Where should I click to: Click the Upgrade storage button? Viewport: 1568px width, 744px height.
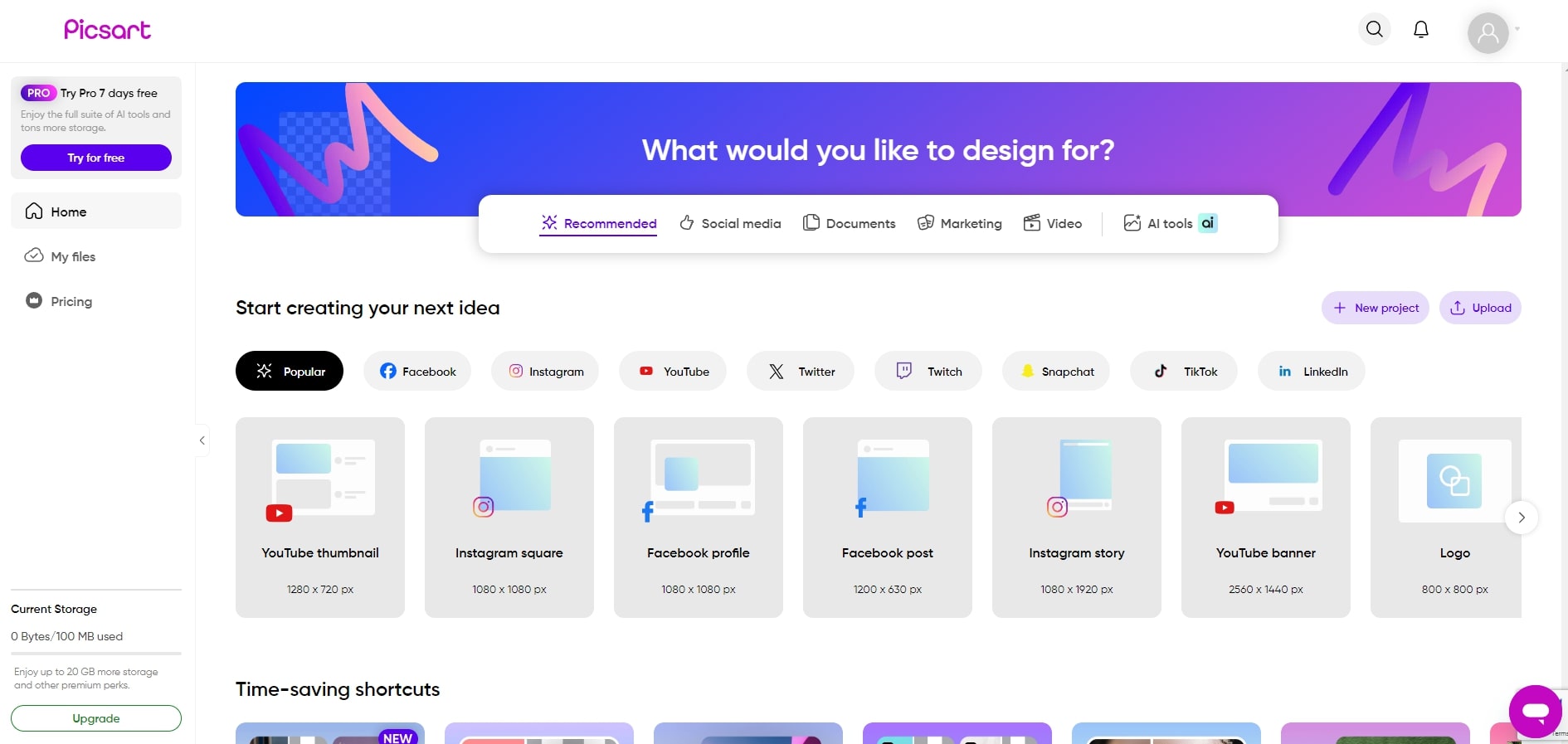96,718
